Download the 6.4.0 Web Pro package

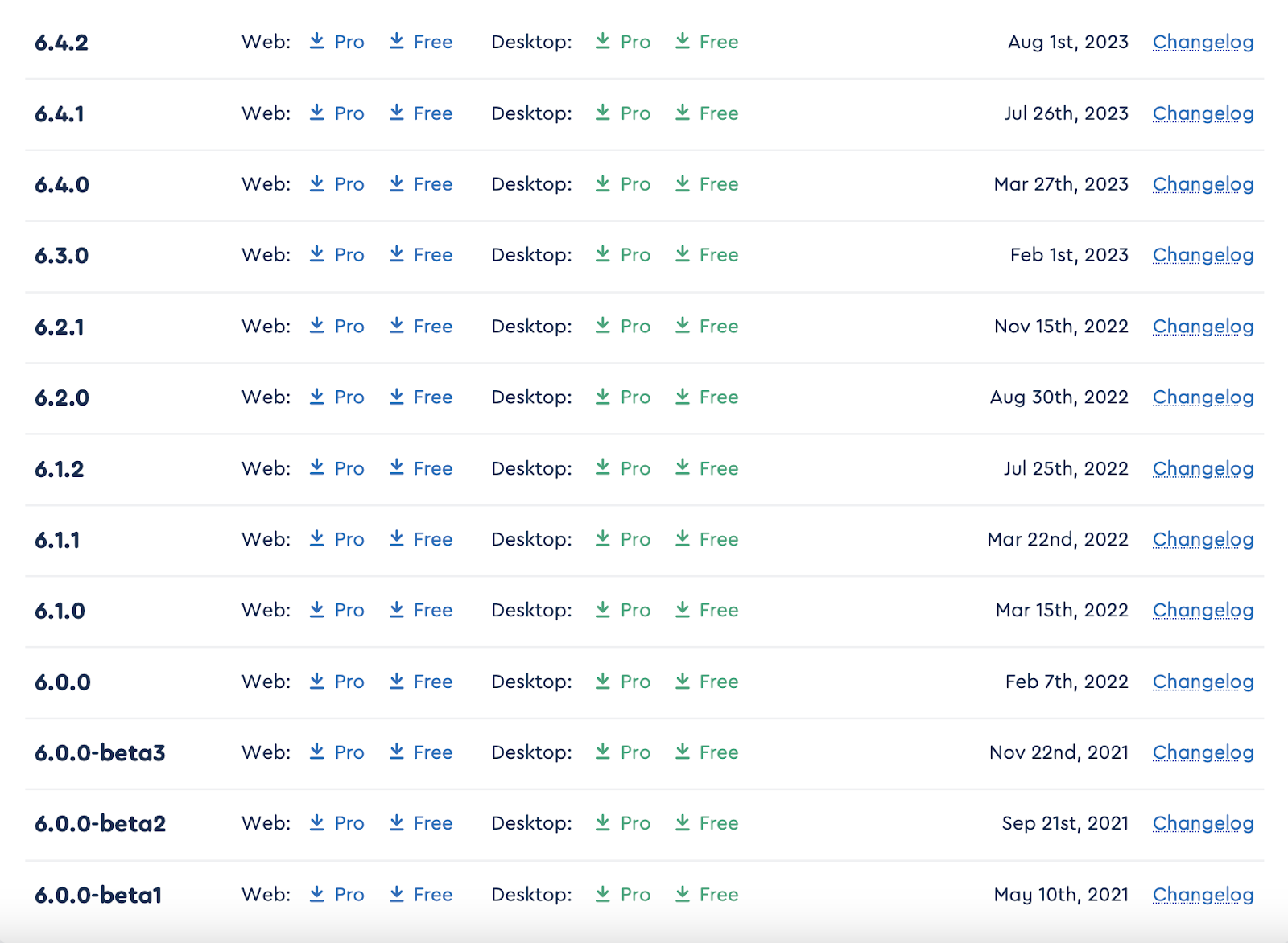pyautogui.click(x=336, y=184)
